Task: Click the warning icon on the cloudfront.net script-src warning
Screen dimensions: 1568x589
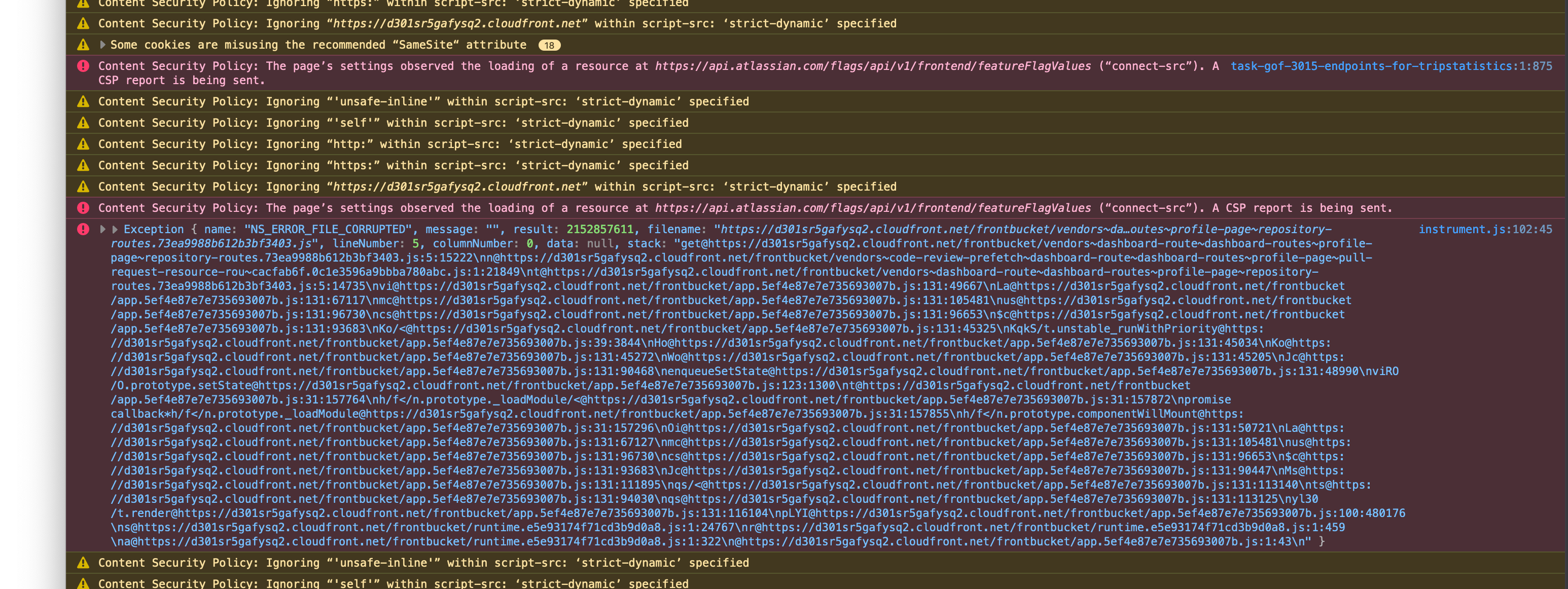Action: pos(83,187)
